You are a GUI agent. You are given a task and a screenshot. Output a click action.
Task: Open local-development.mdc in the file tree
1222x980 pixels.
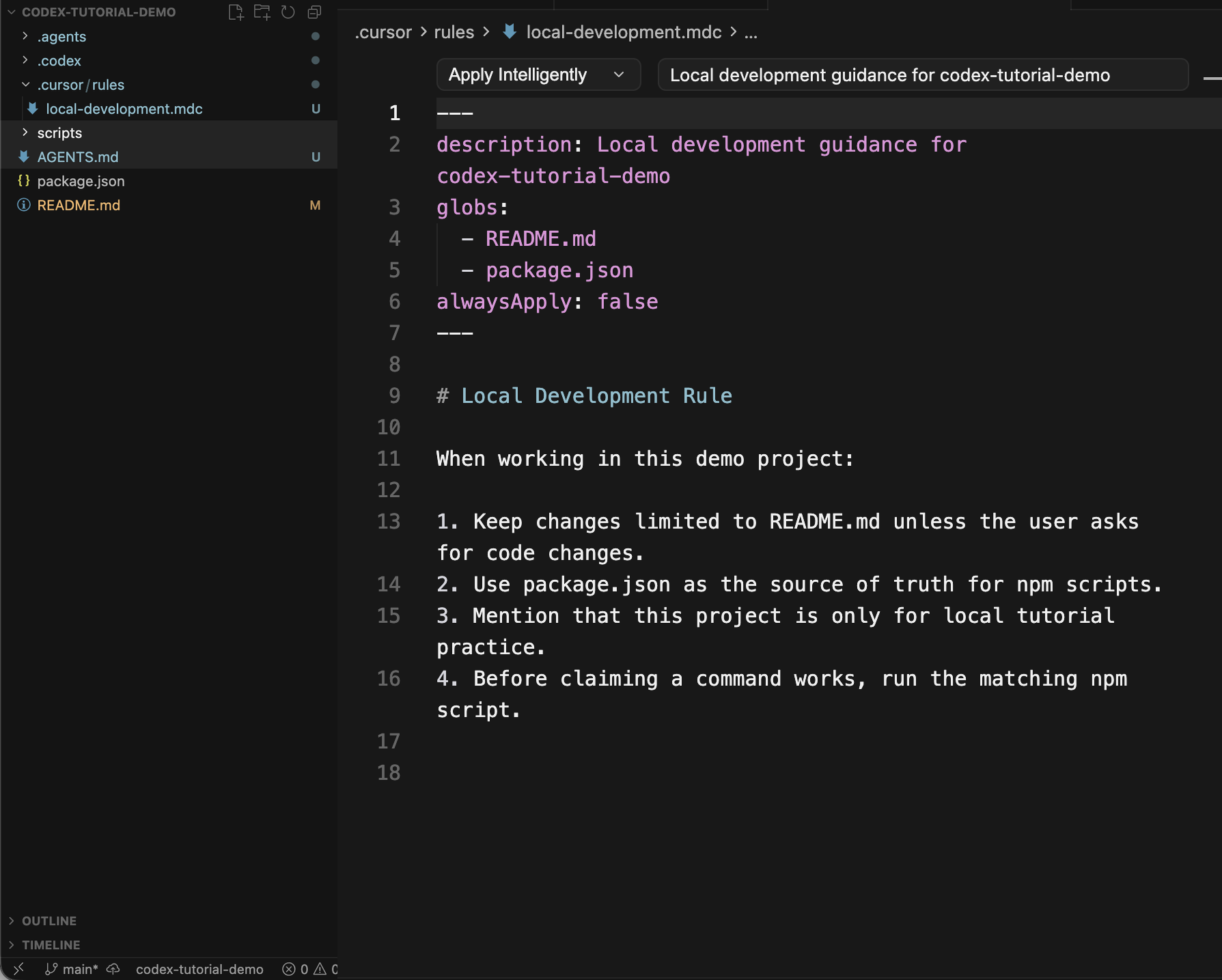124,109
